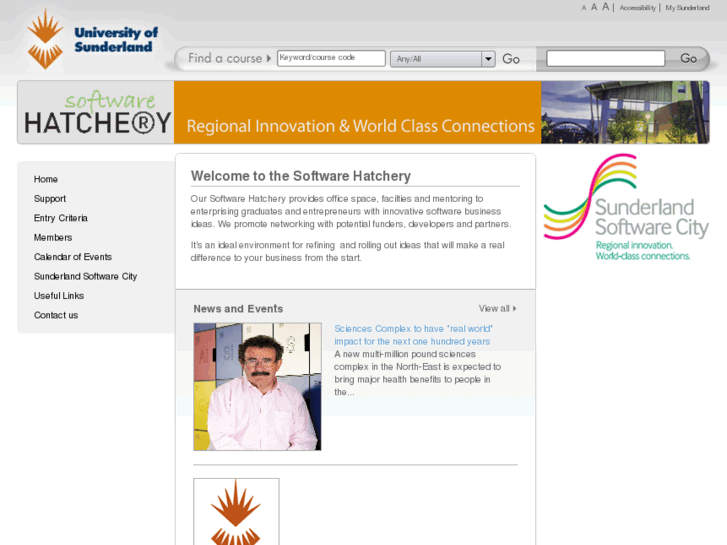727x545 pixels.
Task: Click the Welcome to the Software Hatchery heading
Action: [301, 176]
